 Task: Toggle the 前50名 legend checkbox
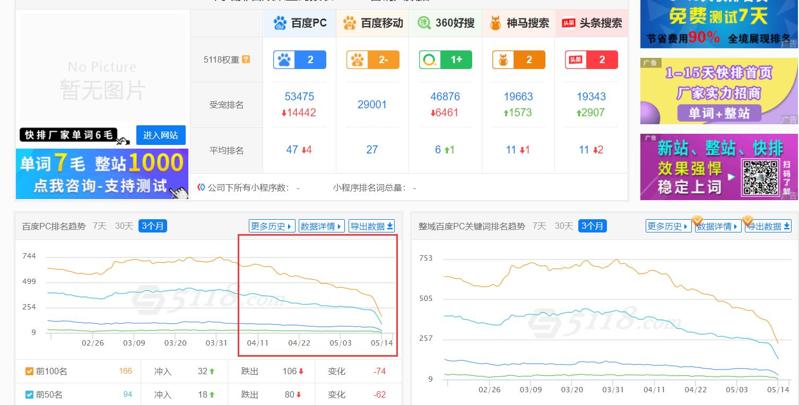point(27,394)
